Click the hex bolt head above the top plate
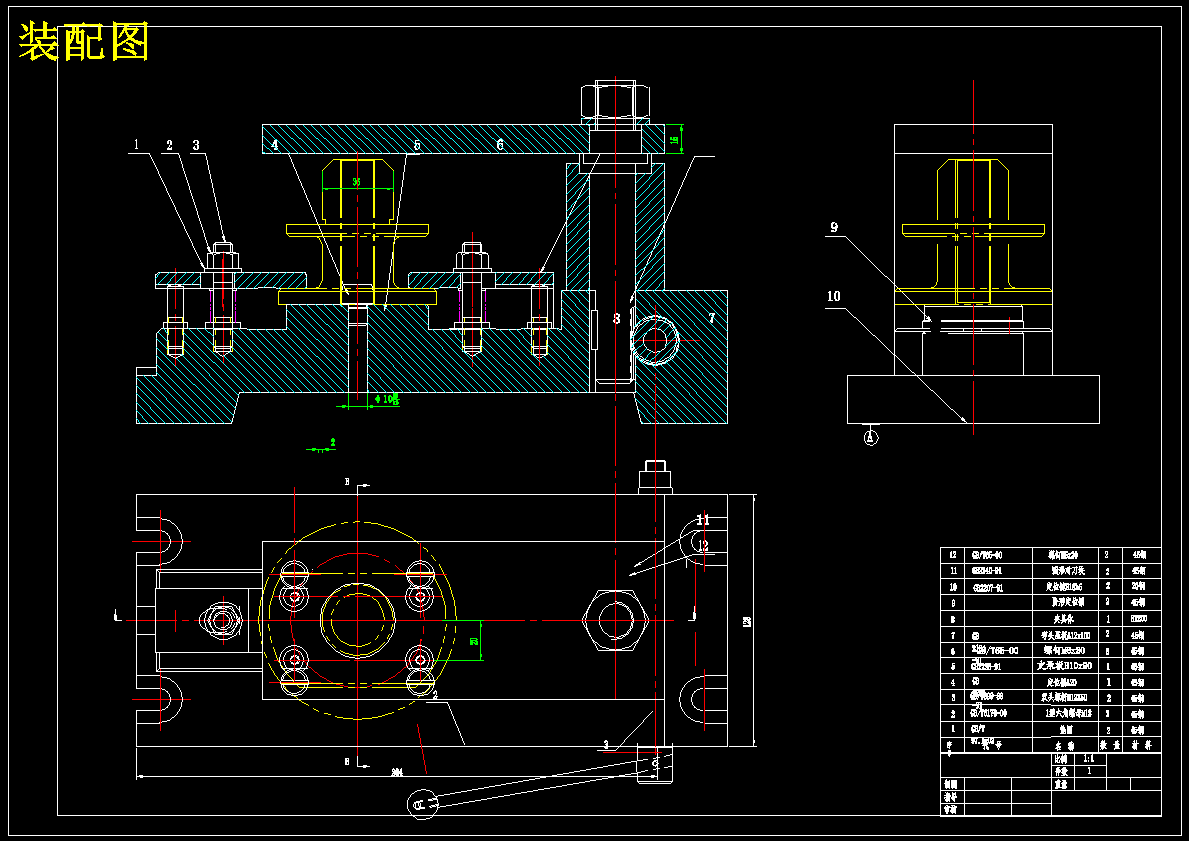 coord(616,100)
